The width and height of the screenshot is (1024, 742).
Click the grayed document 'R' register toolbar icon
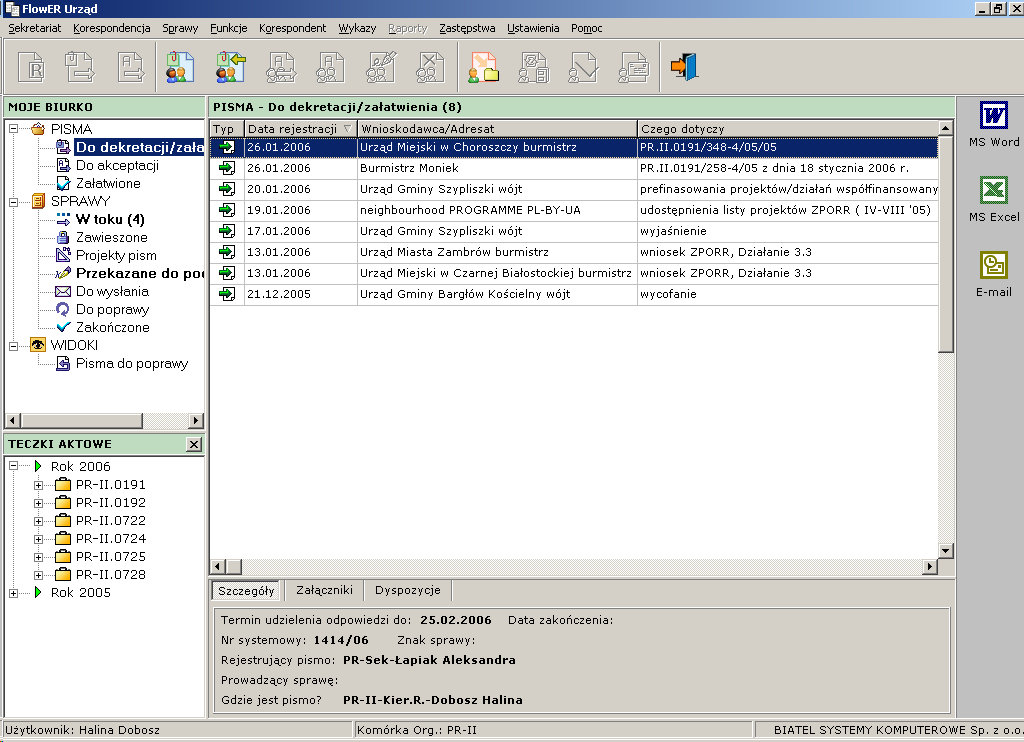click(31, 67)
